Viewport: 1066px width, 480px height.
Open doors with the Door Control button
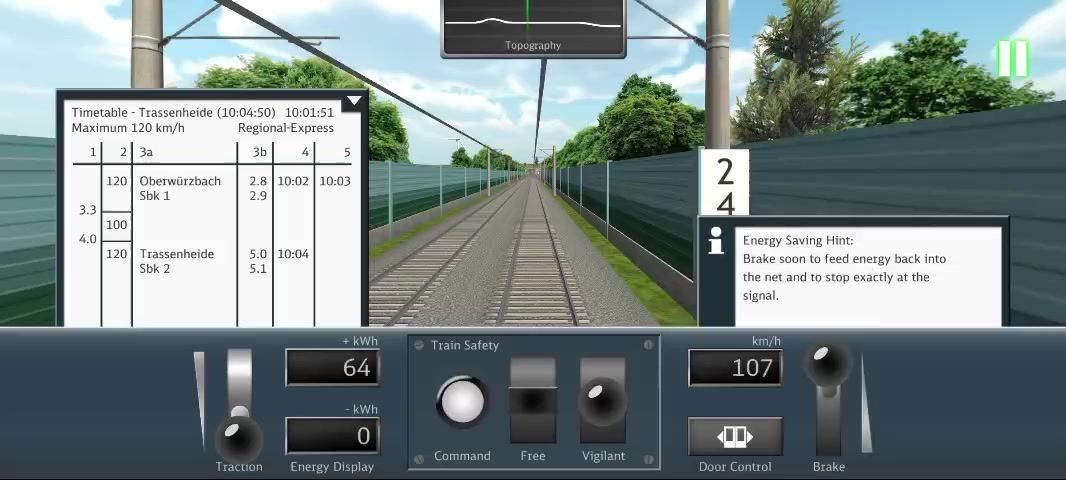pyautogui.click(x=735, y=436)
